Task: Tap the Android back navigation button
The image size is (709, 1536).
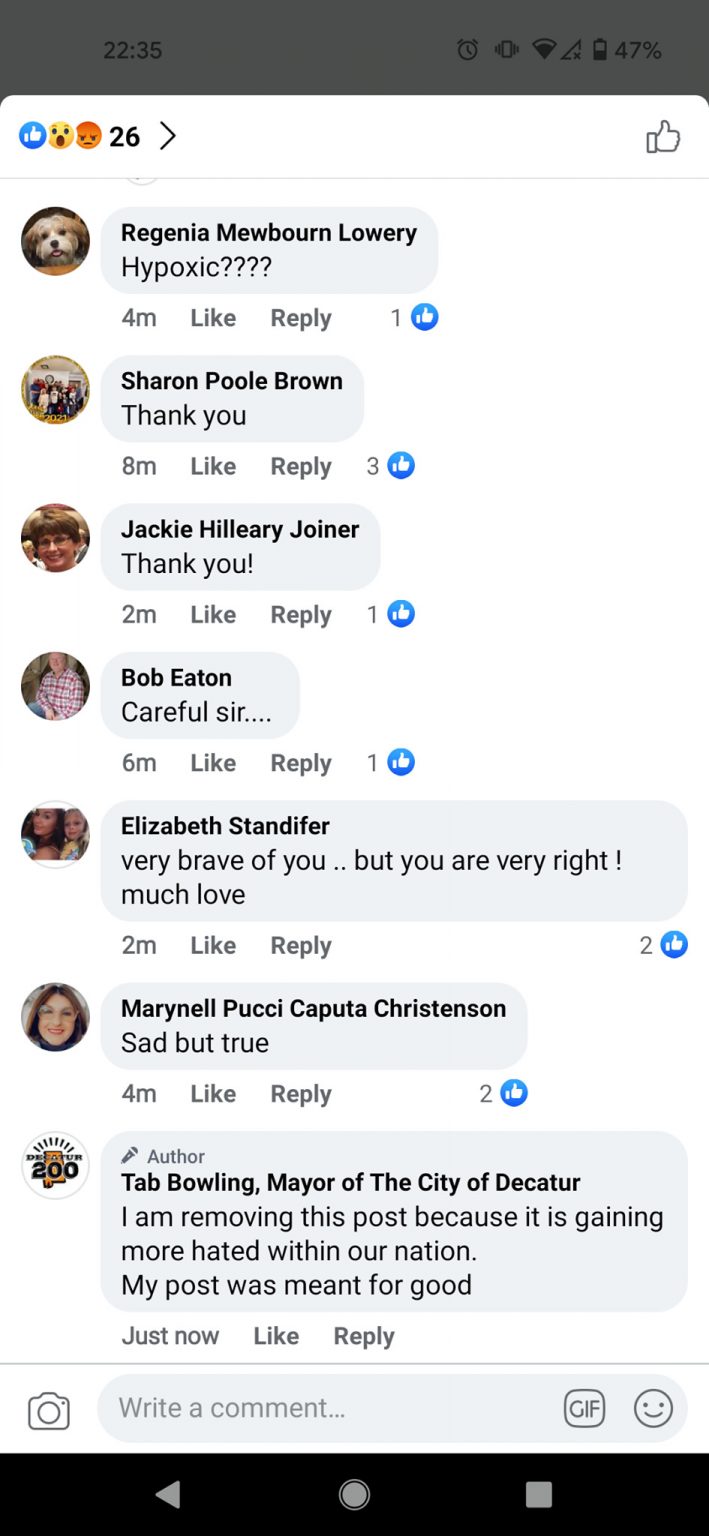Action: [168, 1494]
